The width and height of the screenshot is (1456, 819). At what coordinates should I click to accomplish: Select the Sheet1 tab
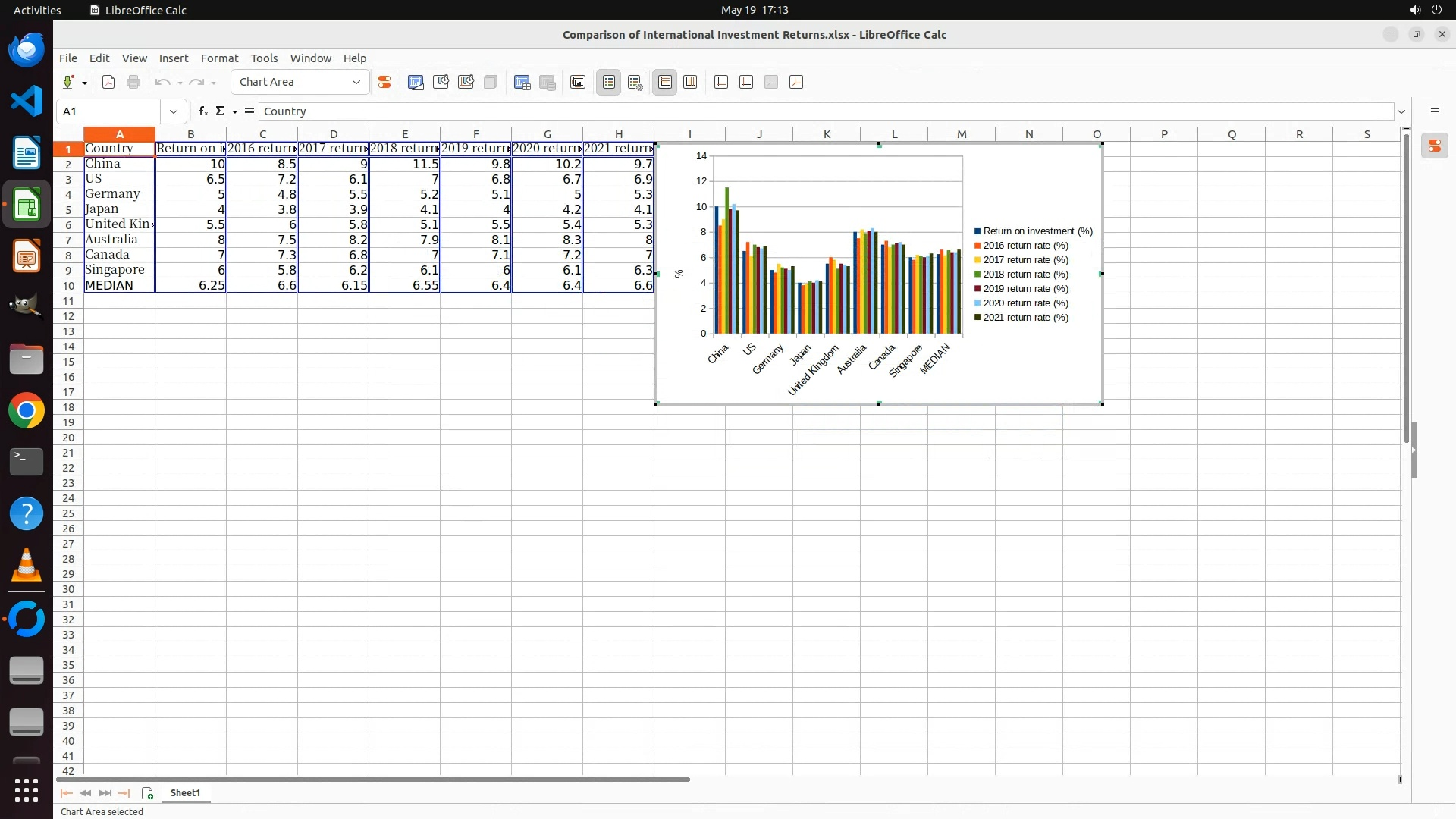pyautogui.click(x=185, y=792)
